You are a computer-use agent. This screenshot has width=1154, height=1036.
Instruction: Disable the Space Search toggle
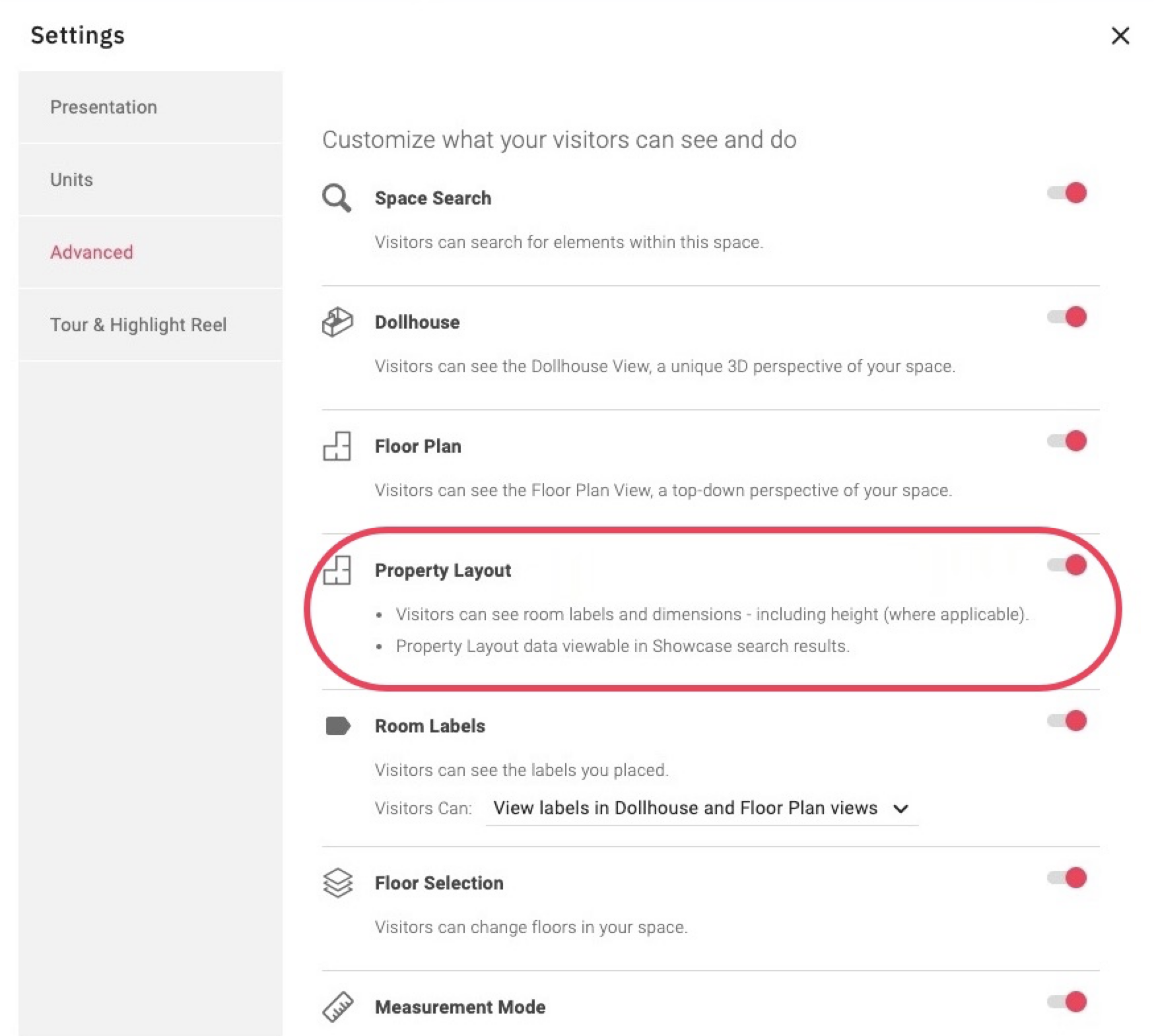point(1068,193)
